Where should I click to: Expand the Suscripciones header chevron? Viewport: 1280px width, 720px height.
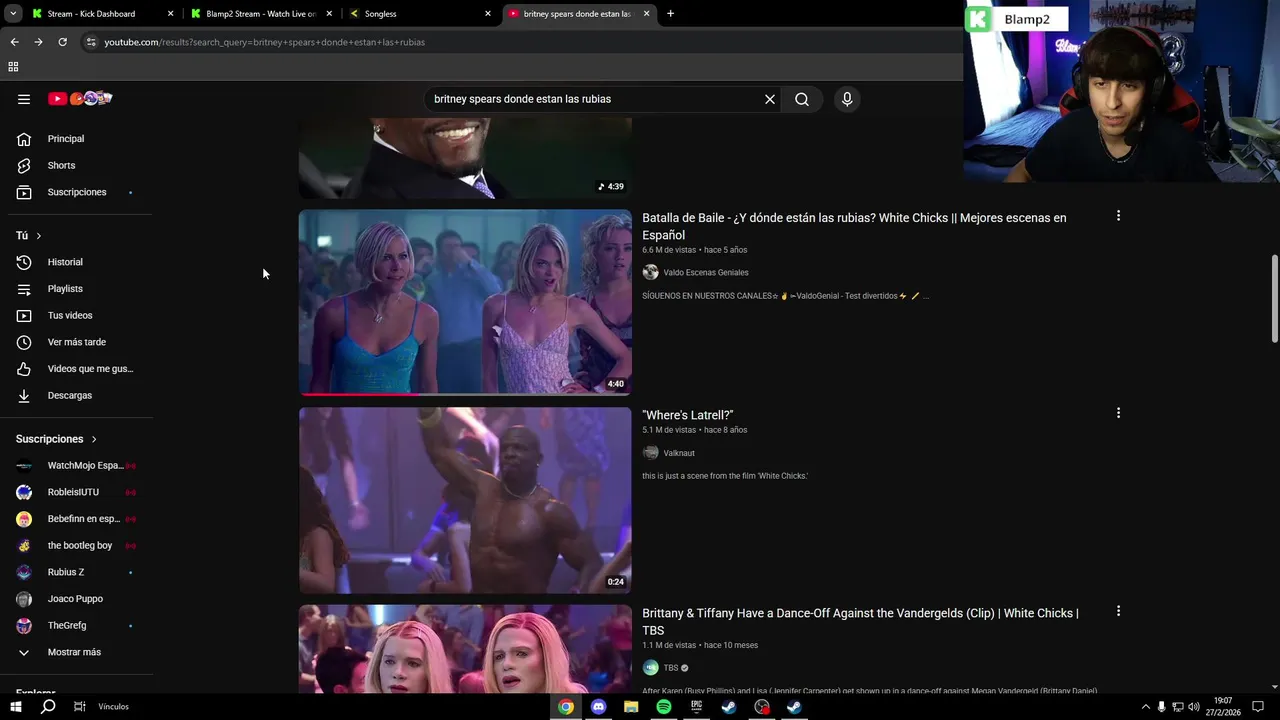tap(94, 439)
